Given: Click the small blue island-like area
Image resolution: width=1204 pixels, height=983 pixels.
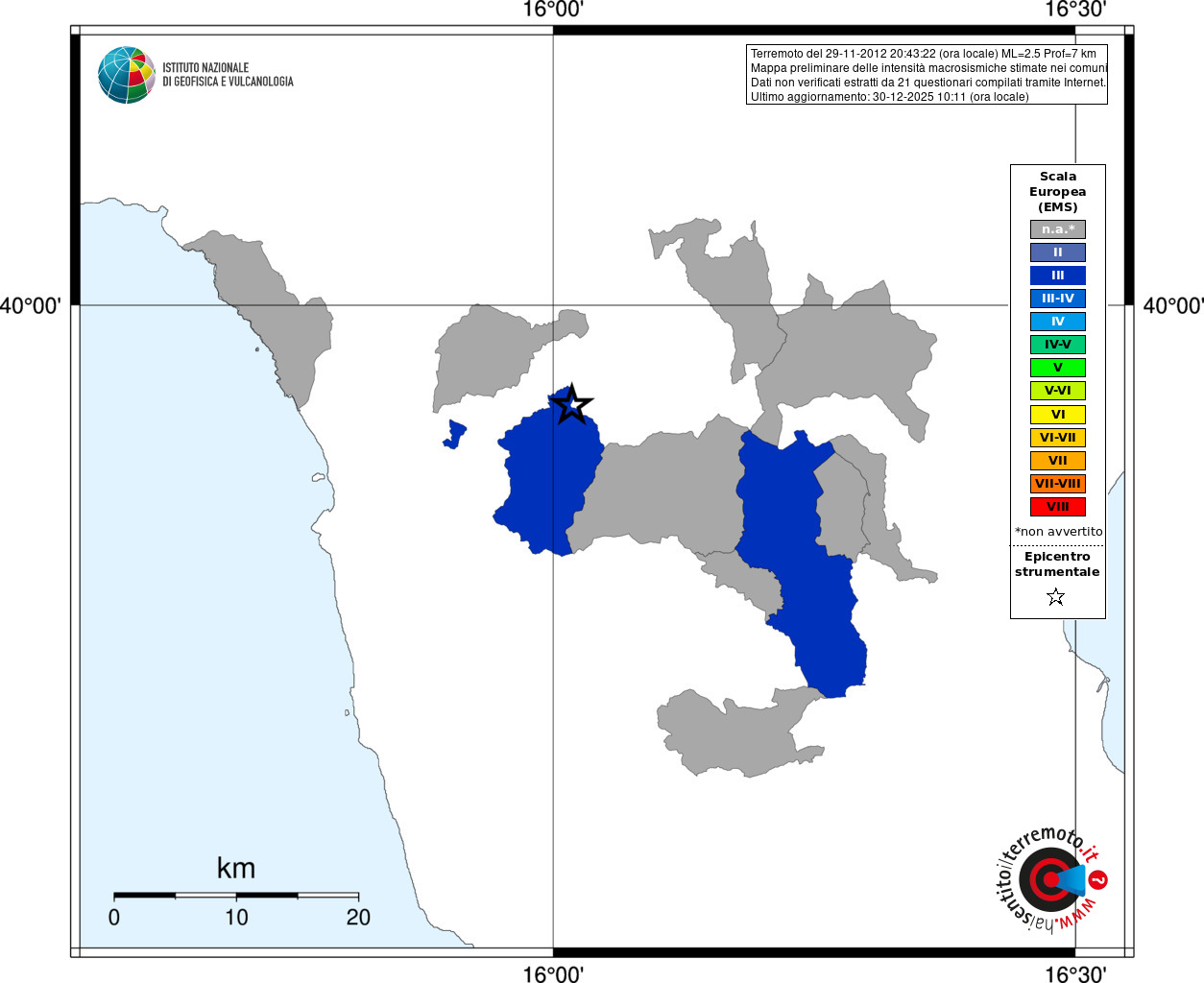Looking at the screenshot, I should pos(454,435).
